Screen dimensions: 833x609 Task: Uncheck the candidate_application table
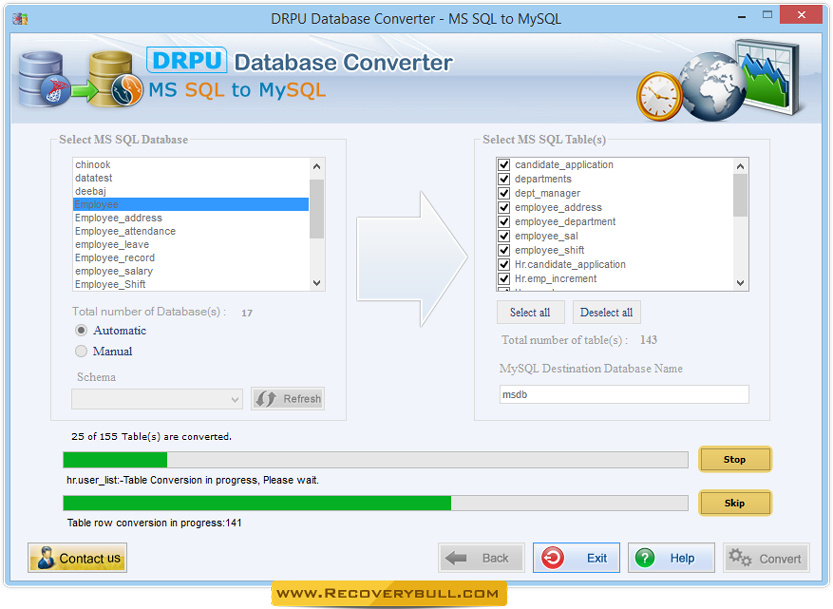coord(504,165)
